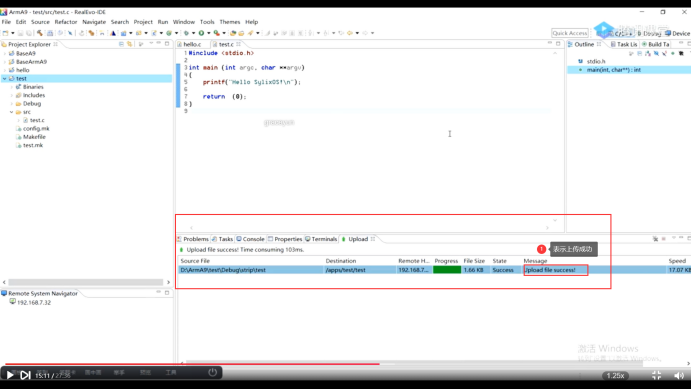Click the red stop icon in Upload view

click(664, 239)
